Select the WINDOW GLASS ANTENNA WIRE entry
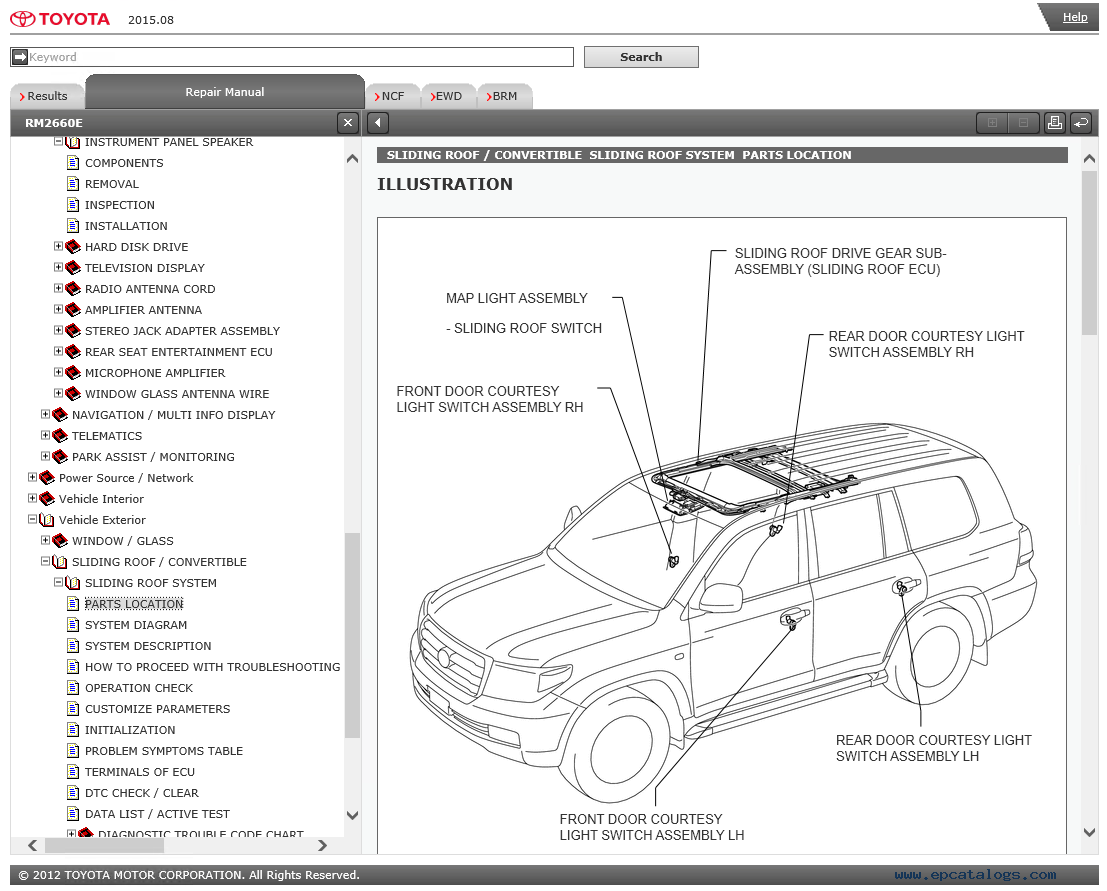This screenshot has height=891, width=1107. (176, 394)
